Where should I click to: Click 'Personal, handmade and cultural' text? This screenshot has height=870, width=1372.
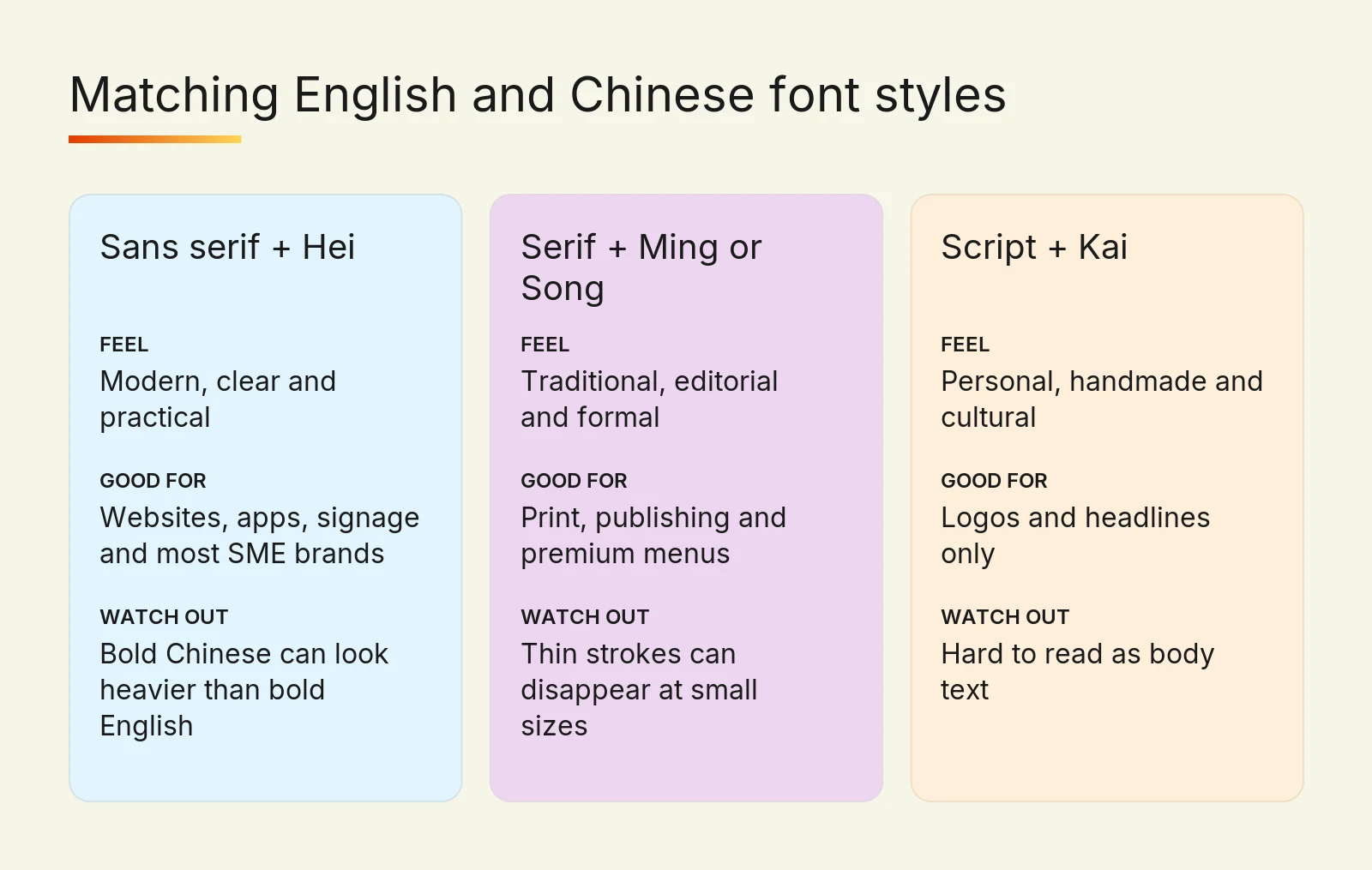click(x=1102, y=399)
